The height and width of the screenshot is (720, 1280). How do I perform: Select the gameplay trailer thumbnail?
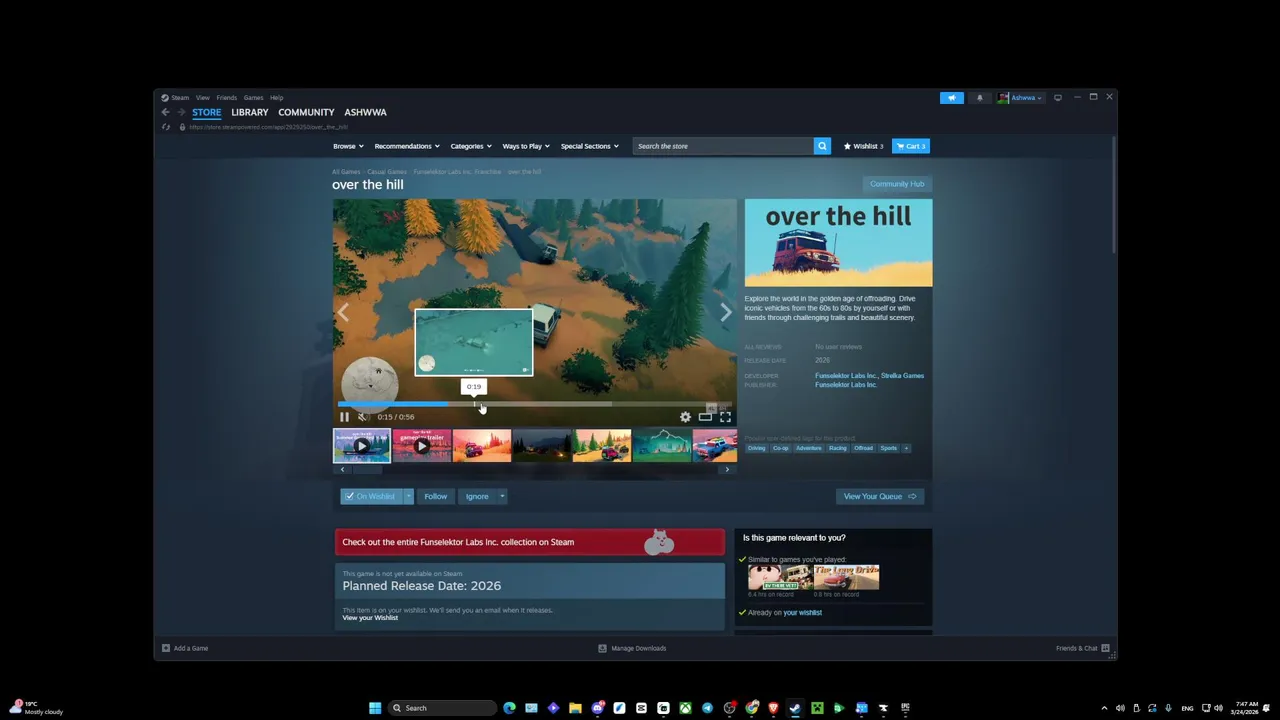click(421, 446)
